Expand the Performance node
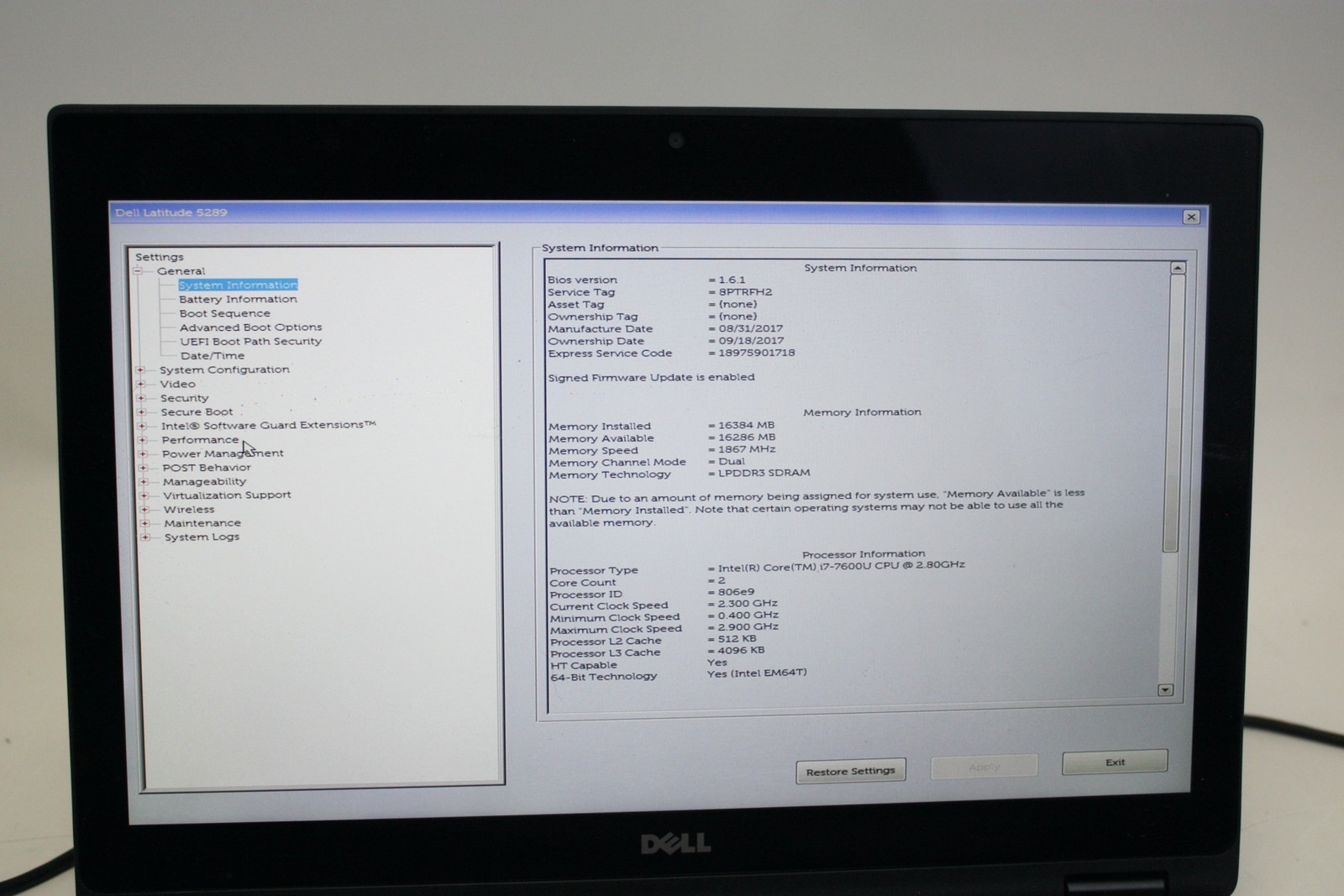 tap(142, 440)
